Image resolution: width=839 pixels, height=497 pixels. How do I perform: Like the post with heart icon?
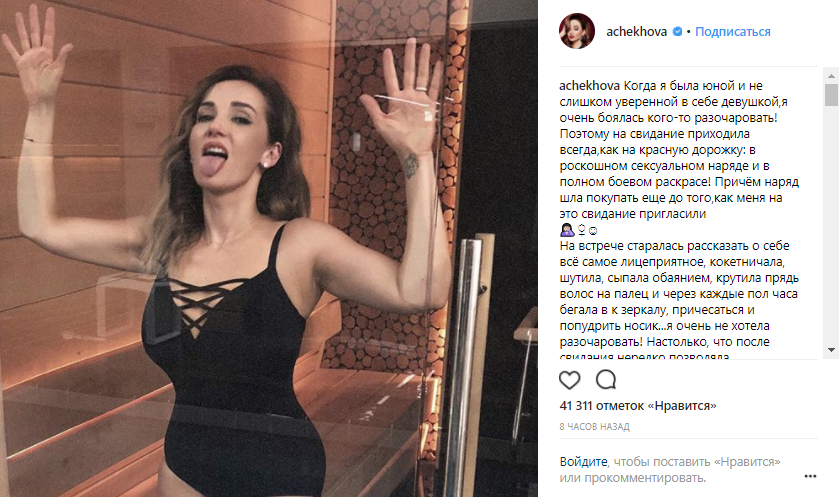tap(569, 380)
